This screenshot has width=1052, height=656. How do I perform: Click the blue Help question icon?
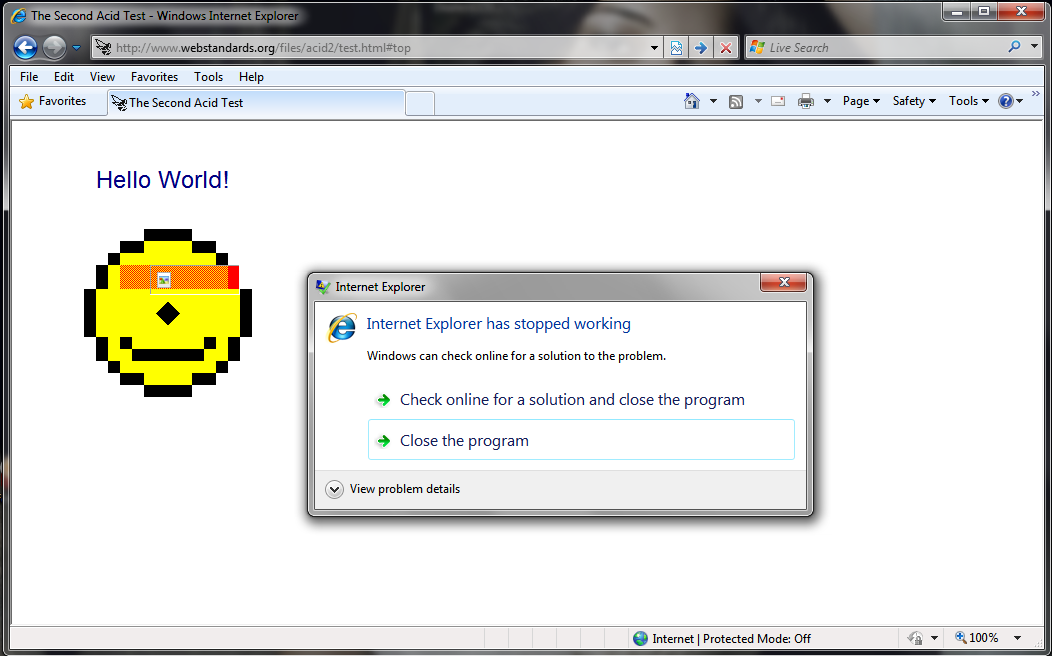[x=1006, y=101]
